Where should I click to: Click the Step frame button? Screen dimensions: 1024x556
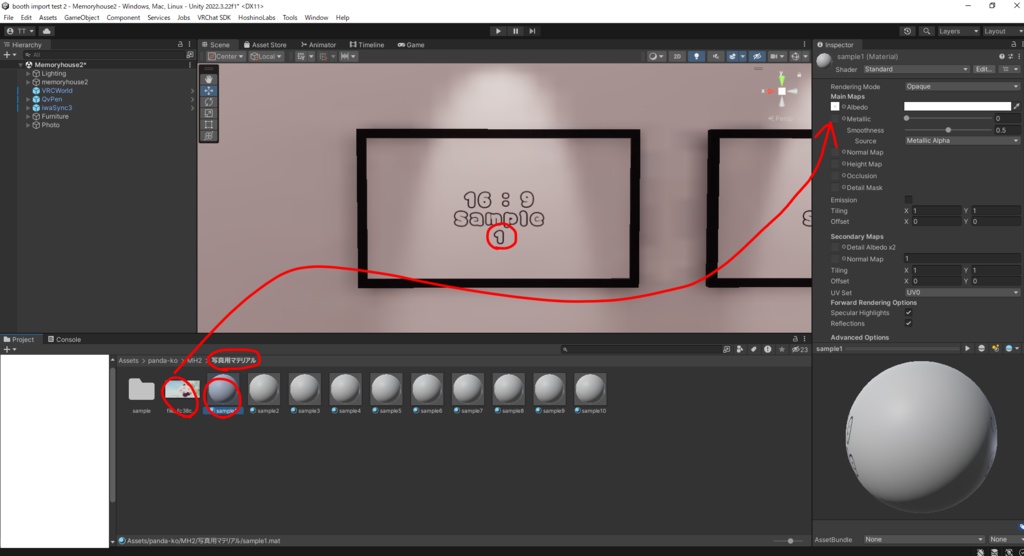tap(532, 31)
